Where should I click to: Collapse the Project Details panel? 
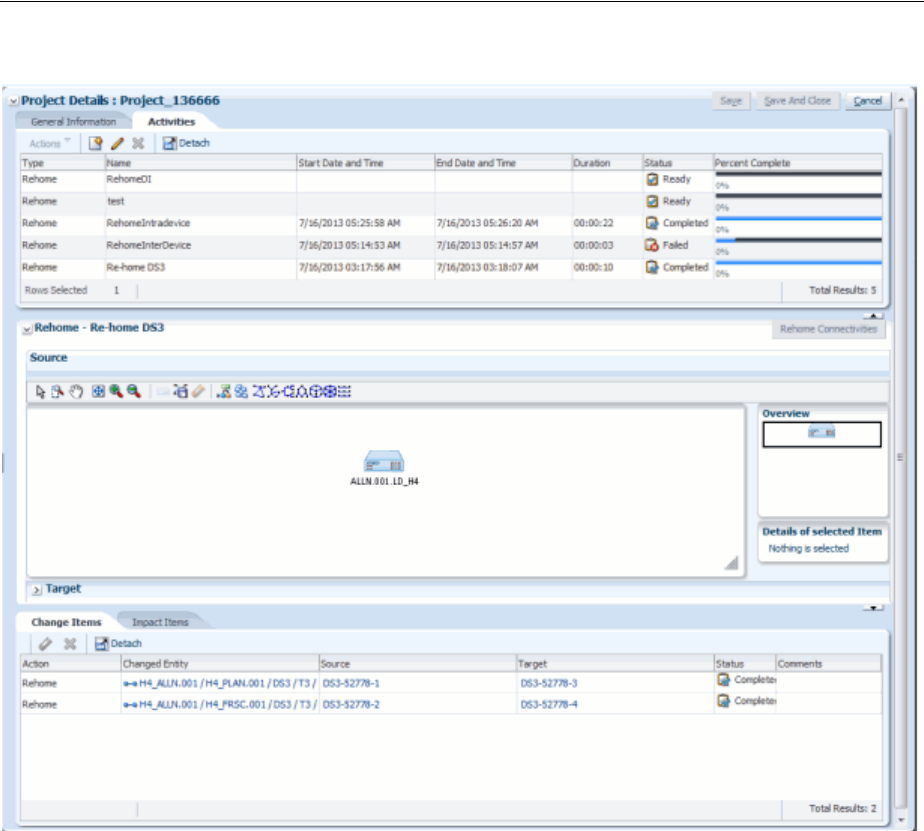tap(13, 101)
